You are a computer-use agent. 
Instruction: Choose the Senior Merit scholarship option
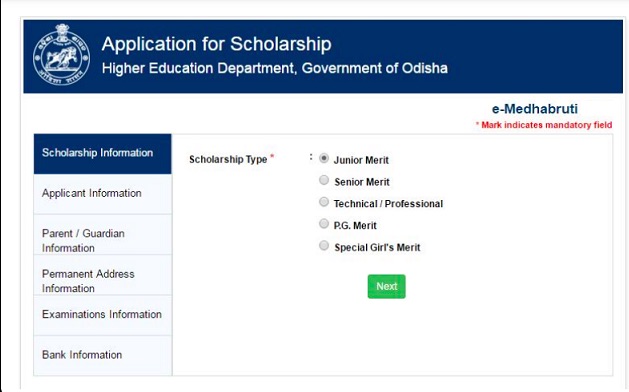pyautogui.click(x=324, y=180)
